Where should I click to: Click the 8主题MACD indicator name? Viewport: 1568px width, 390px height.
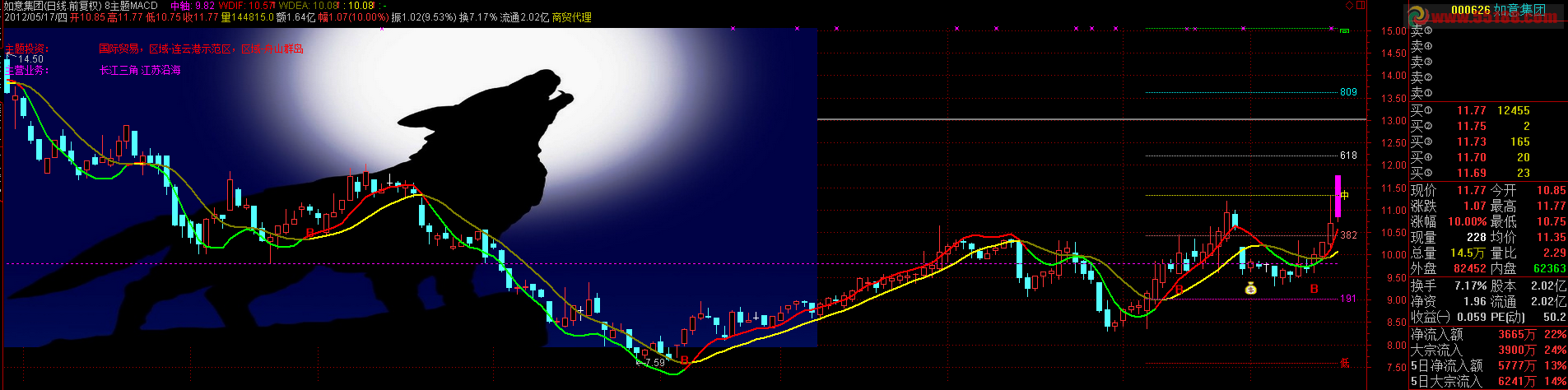[x=131, y=6]
